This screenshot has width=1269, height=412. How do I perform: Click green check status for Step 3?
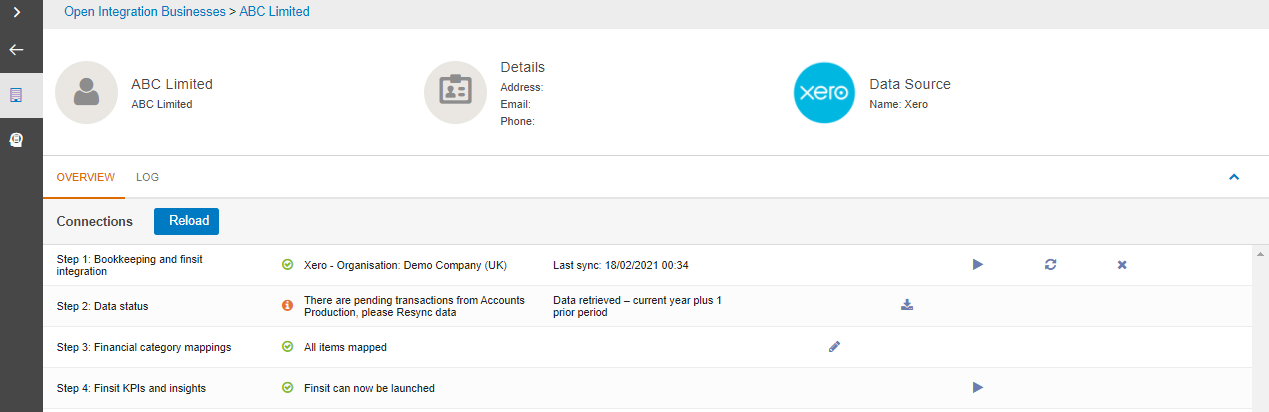(287, 347)
